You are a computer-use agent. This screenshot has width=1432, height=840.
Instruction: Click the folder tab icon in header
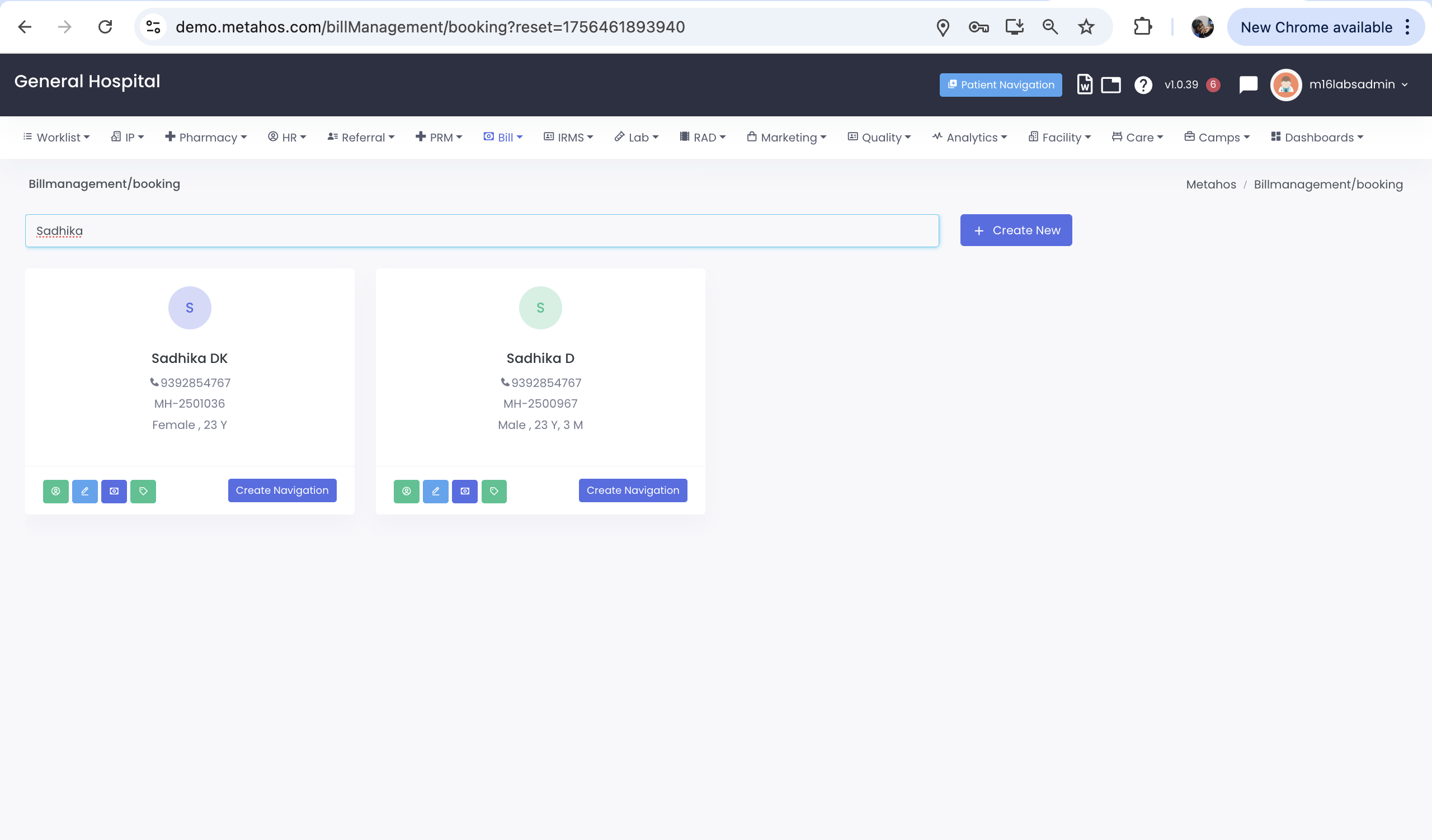[x=1110, y=84]
